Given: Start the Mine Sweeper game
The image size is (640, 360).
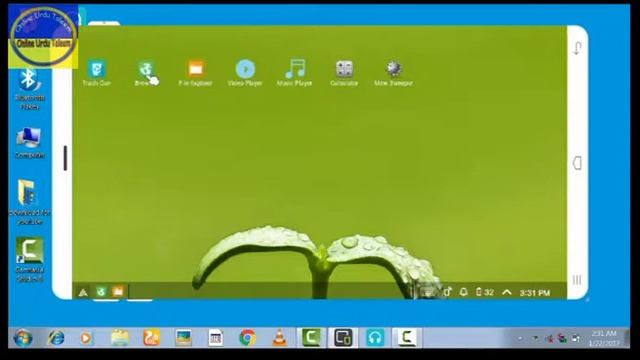Looking at the screenshot, I should click(x=393, y=73).
